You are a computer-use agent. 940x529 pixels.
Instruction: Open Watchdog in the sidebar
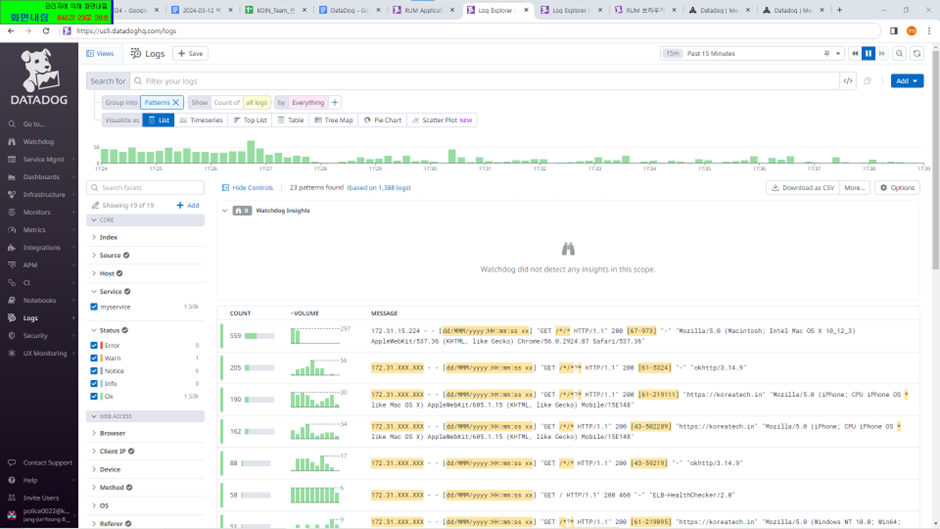(38, 142)
